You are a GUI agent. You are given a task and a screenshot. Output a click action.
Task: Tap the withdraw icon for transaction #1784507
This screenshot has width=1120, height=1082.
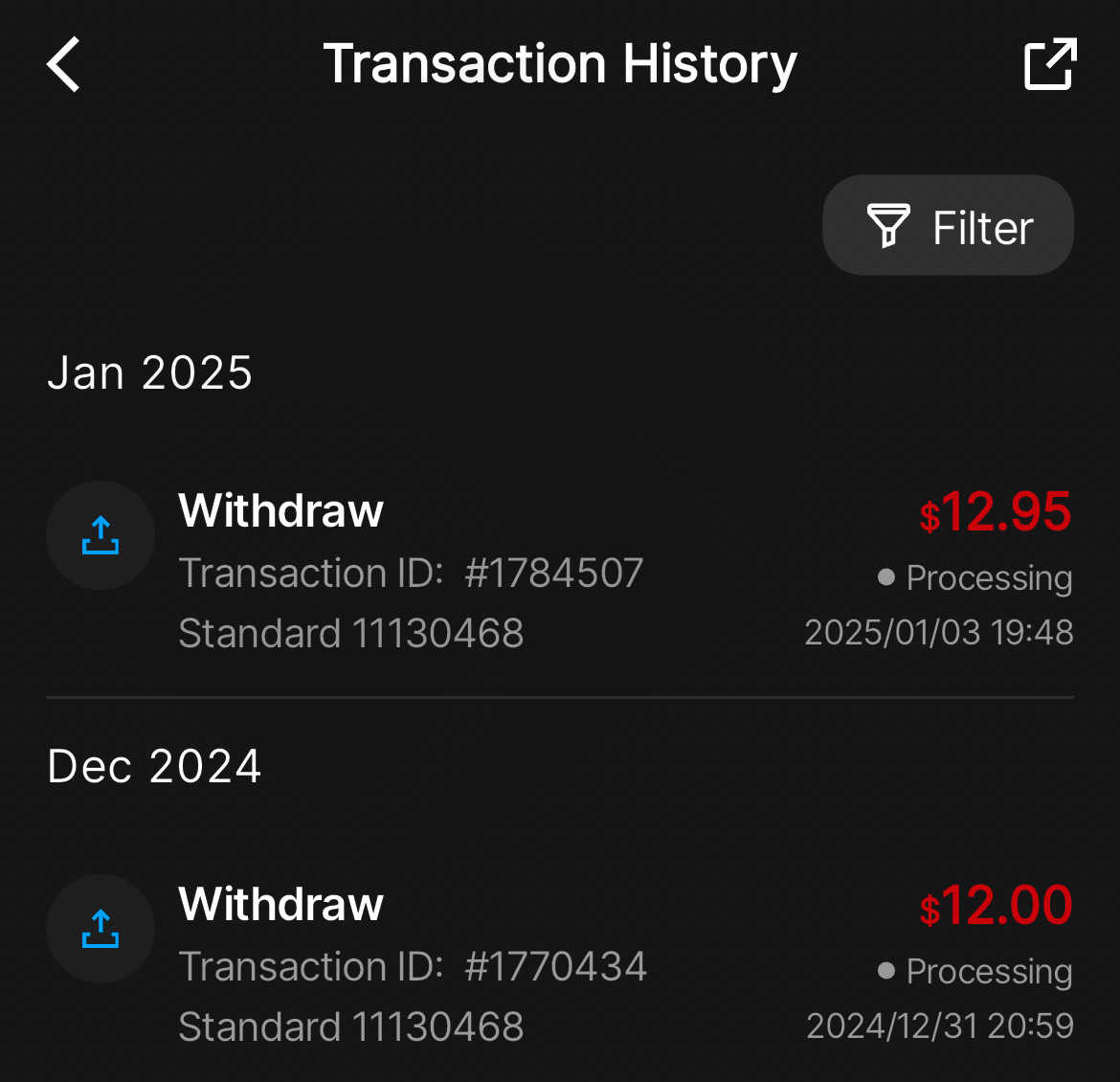click(101, 535)
